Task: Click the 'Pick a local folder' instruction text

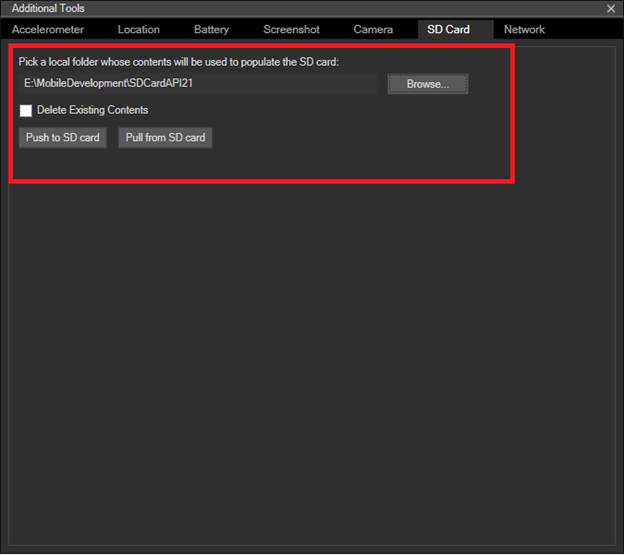Action: (179, 62)
